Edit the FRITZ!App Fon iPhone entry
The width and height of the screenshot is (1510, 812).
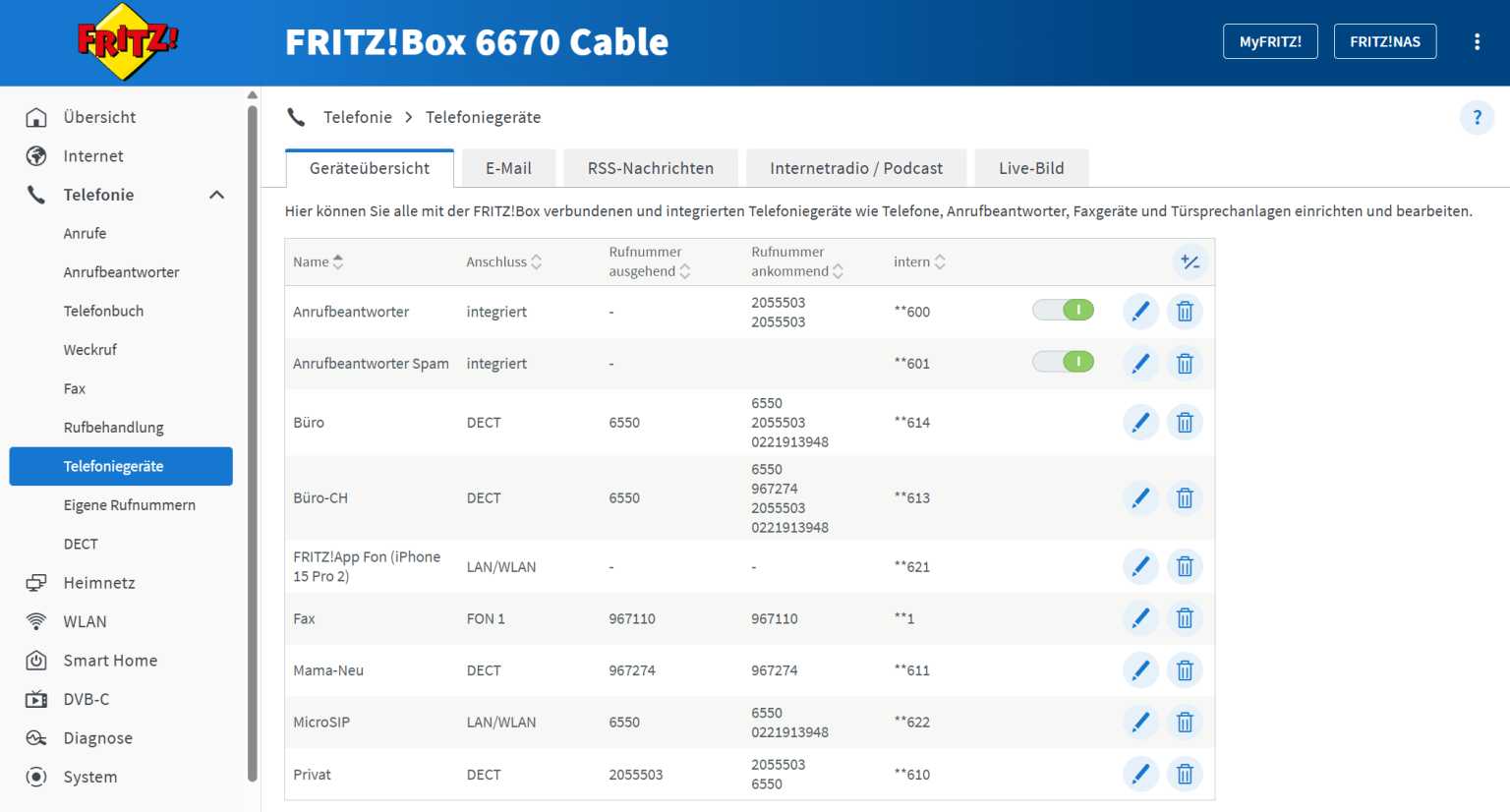click(x=1140, y=566)
